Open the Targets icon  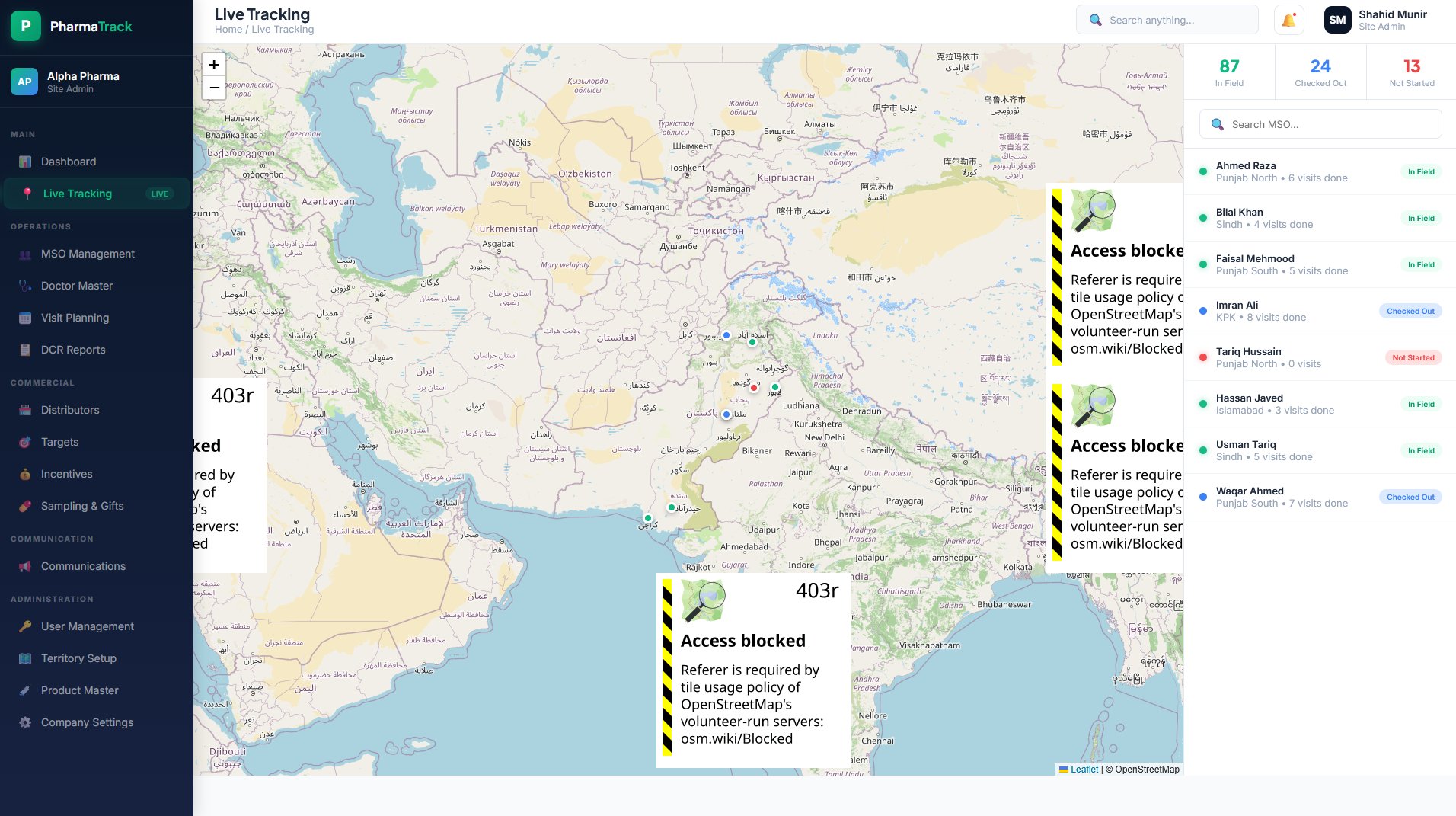click(25, 442)
